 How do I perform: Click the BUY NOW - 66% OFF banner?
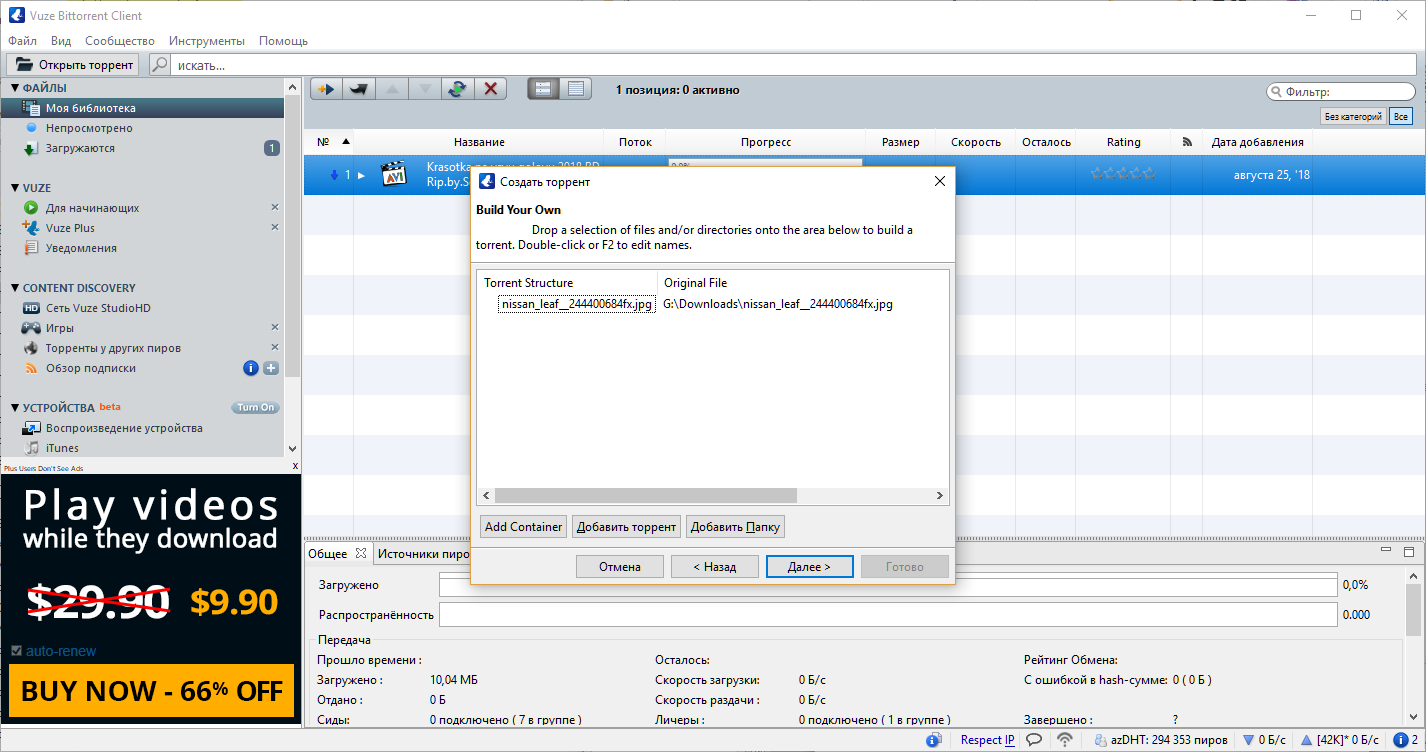(x=152, y=691)
